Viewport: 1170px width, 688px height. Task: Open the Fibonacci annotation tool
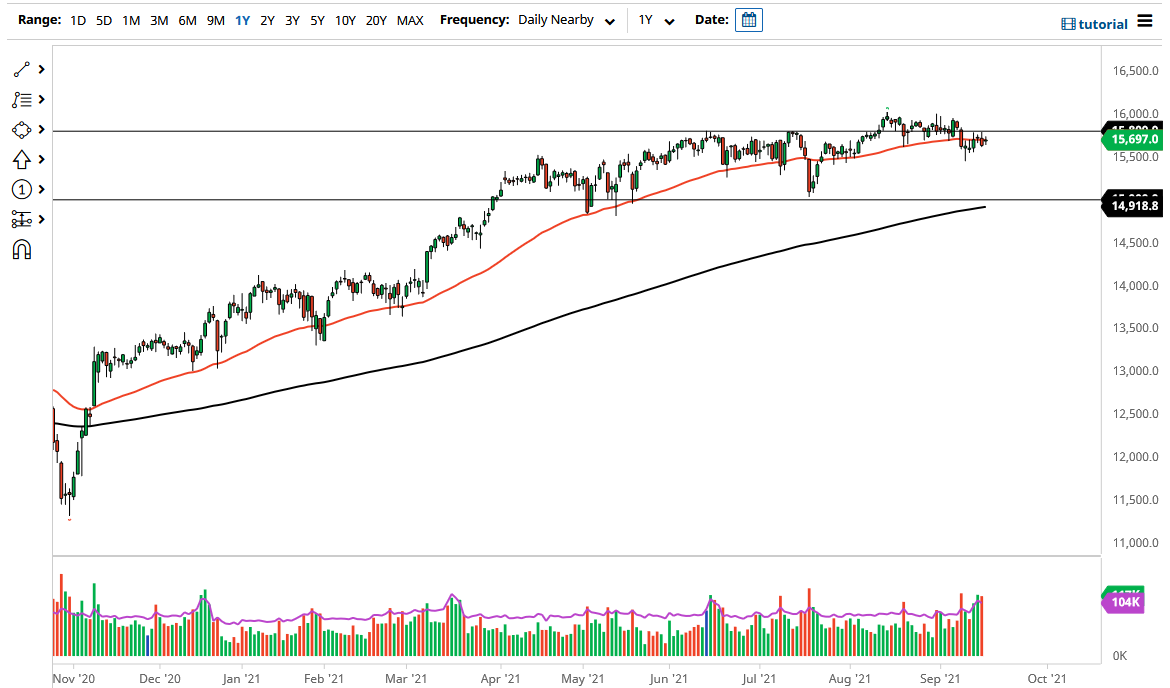point(22,99)
